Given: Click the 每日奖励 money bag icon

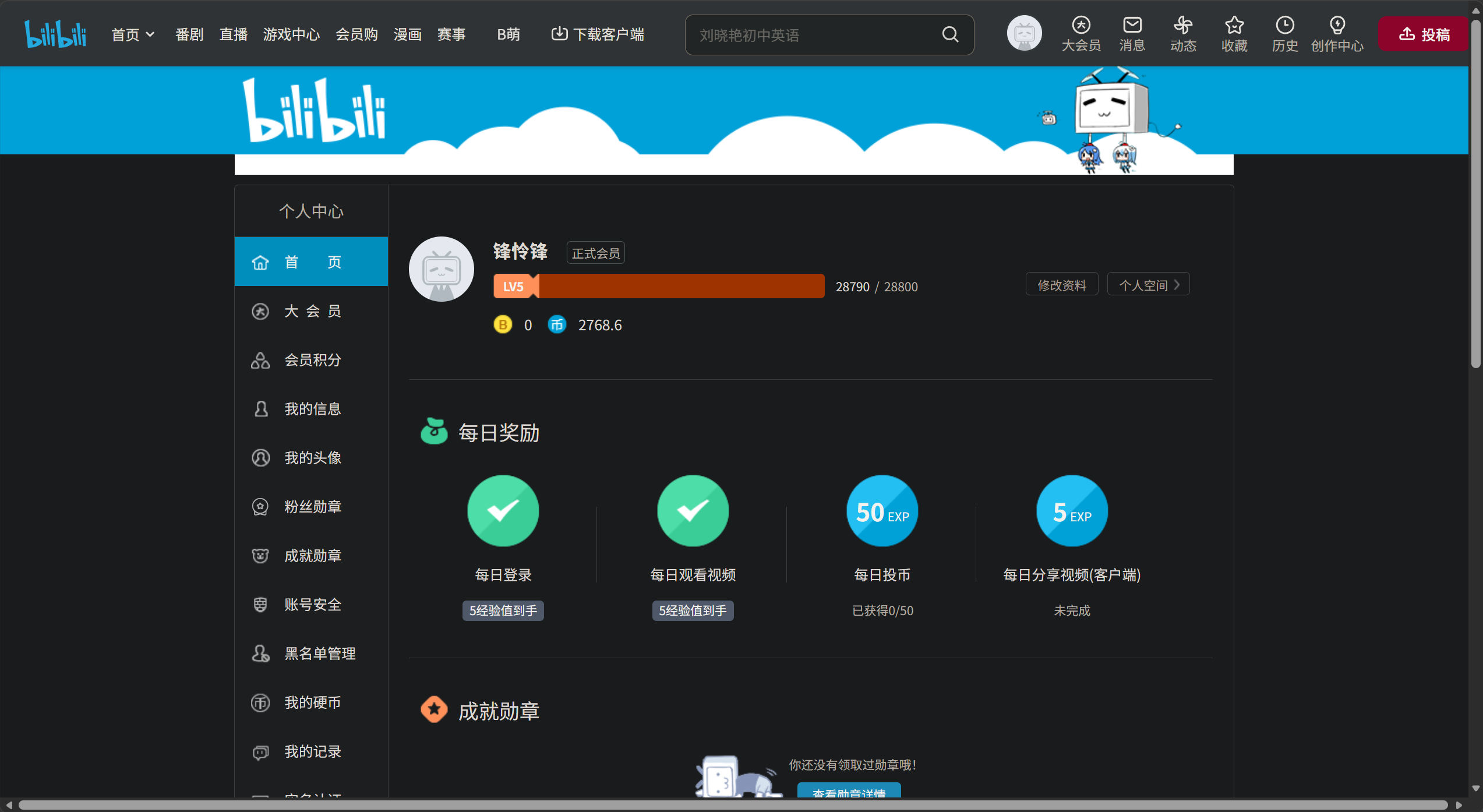Looking at the screenshot, I should point(434,432).
